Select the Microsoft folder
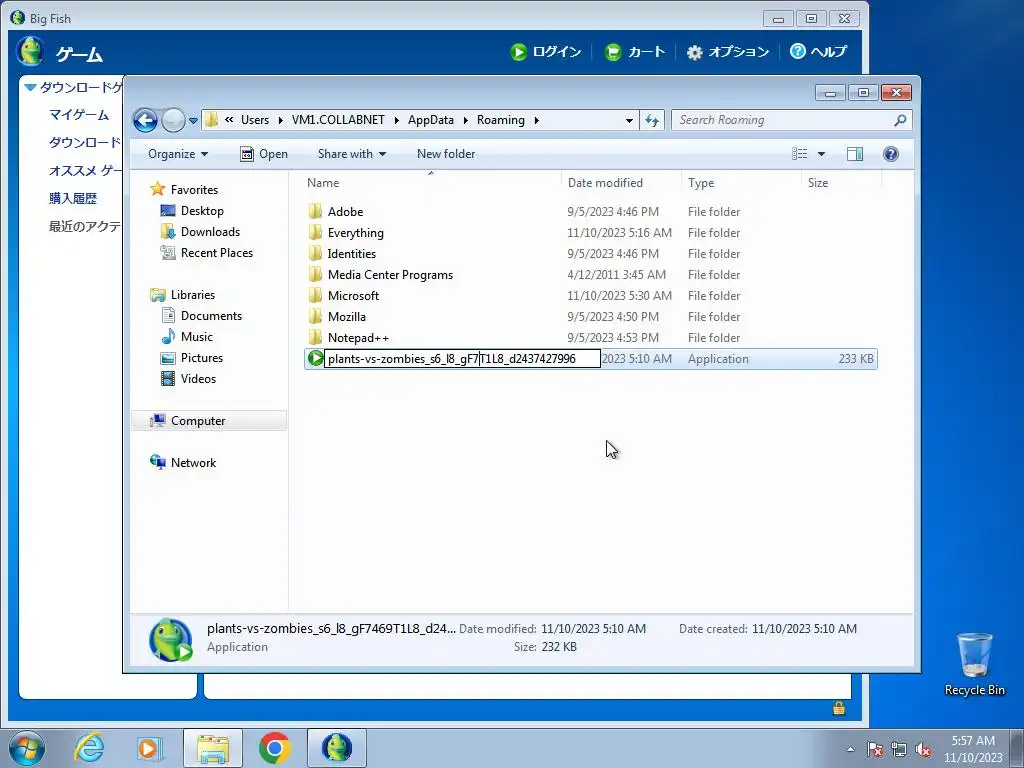The width and height of the screenshot is (1024, 768). 353,295
